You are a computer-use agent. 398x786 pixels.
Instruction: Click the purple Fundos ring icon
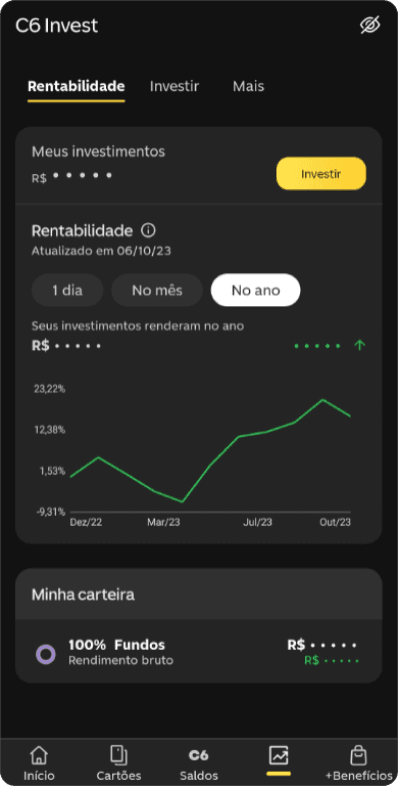pyautogui.click(x=46, y=654)
